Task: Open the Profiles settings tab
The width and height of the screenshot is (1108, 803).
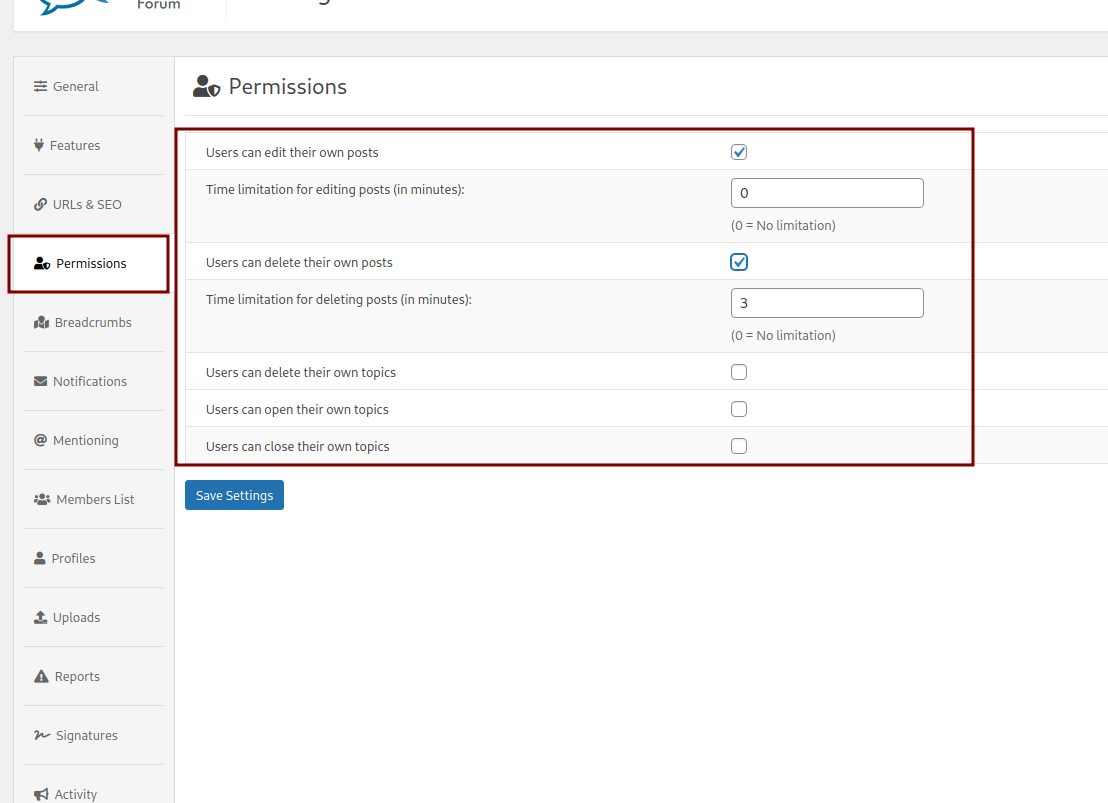Action: 73,558
